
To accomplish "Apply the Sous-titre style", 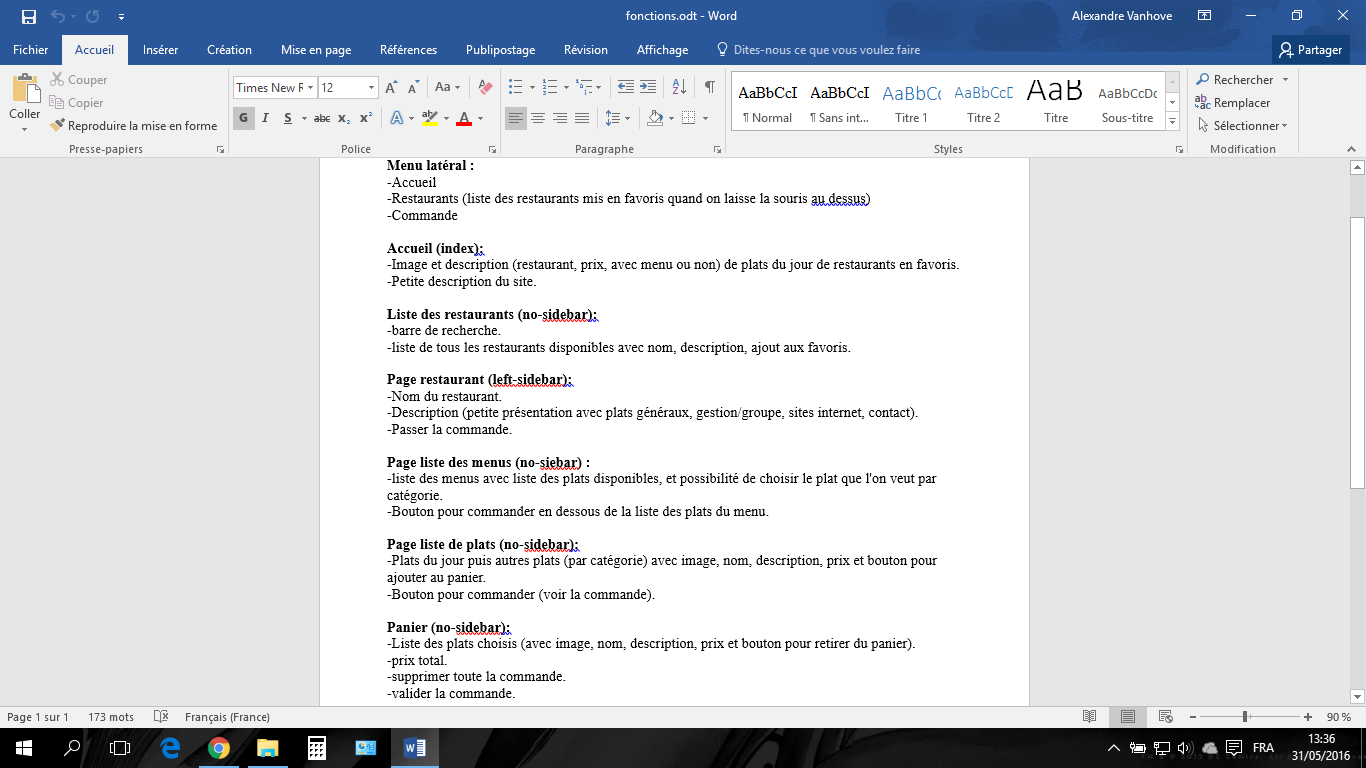I will coord(1127,102).
